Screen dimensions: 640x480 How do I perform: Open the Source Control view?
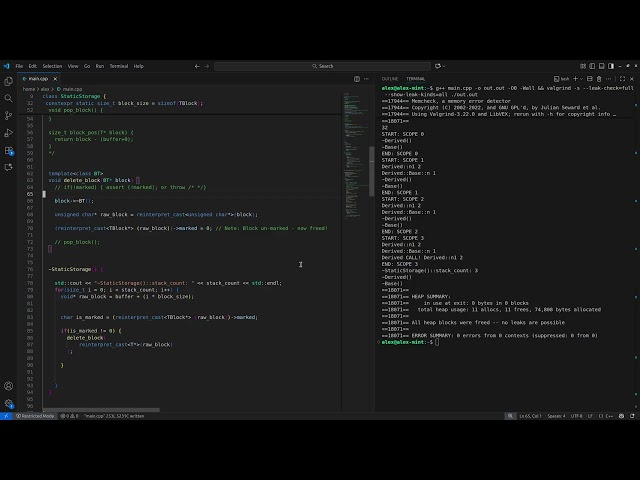[x=9, y=116]
